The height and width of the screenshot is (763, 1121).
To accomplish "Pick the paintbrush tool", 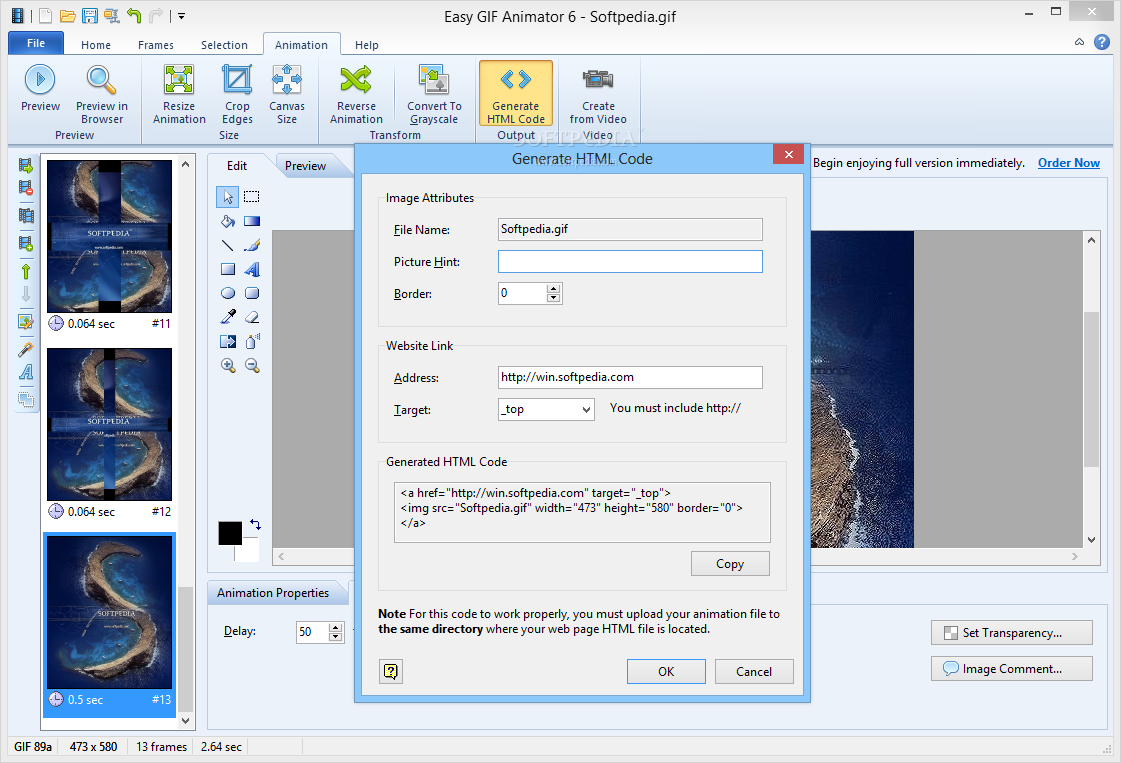I will pos(252,245).
